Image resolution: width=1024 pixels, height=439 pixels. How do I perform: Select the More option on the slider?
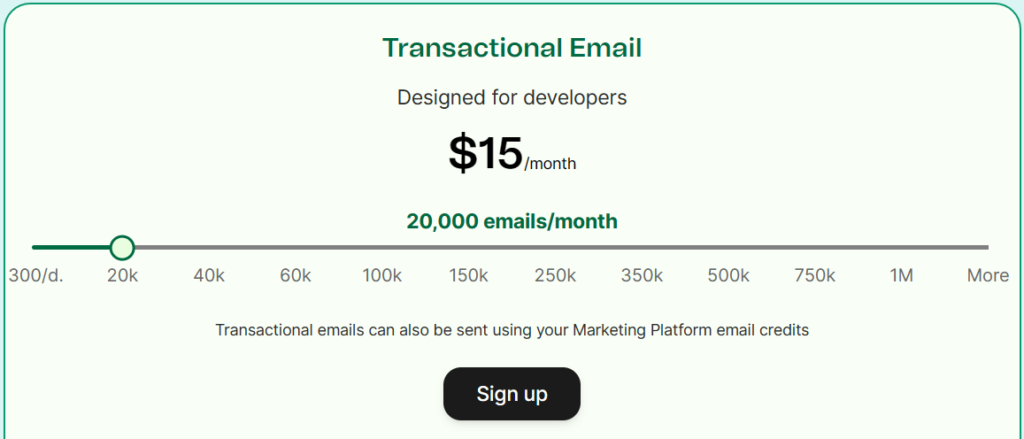(987, 276)
